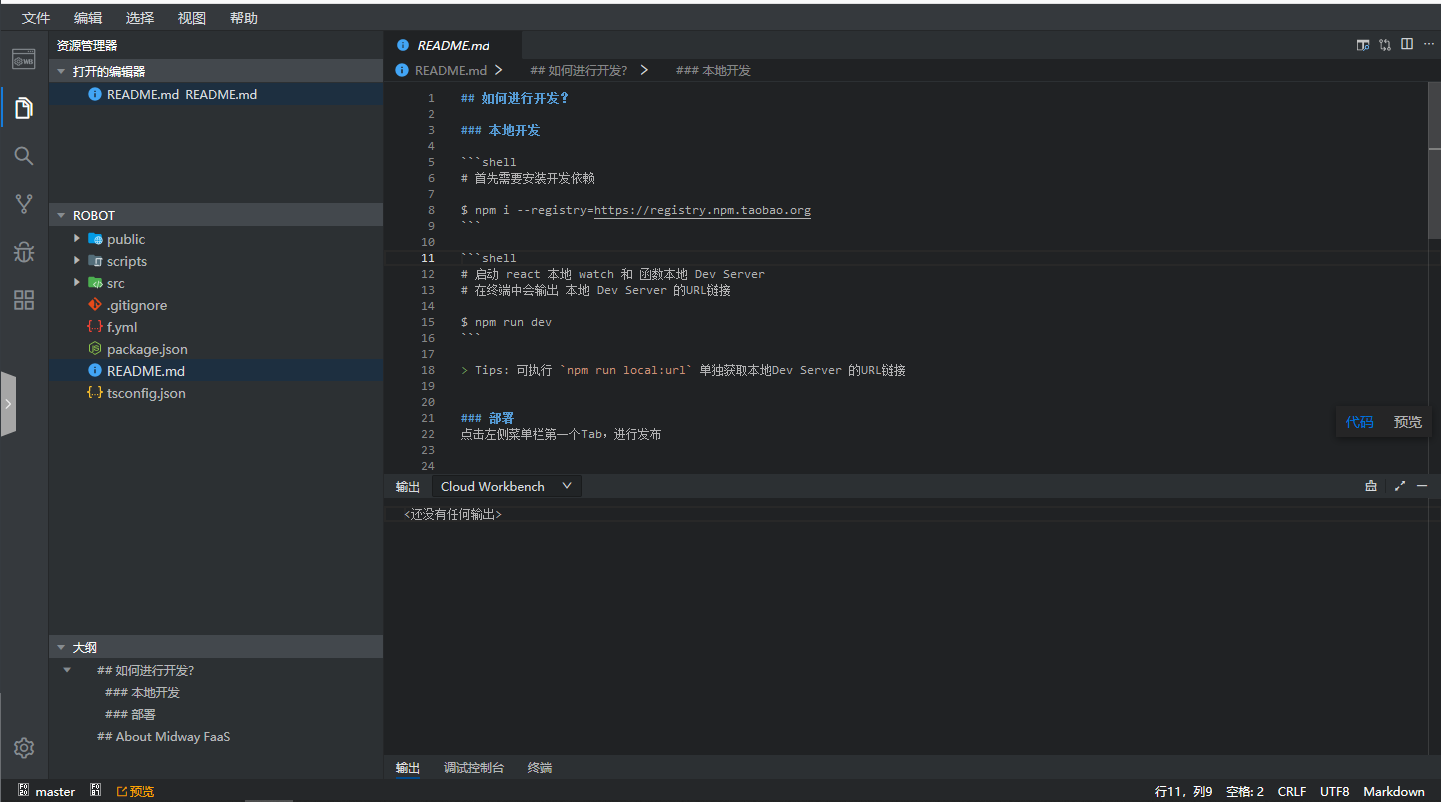Screen dimensions: 1441x802
Task: Open README.md in the ROBOT file tree
Action: click(216, 371)
